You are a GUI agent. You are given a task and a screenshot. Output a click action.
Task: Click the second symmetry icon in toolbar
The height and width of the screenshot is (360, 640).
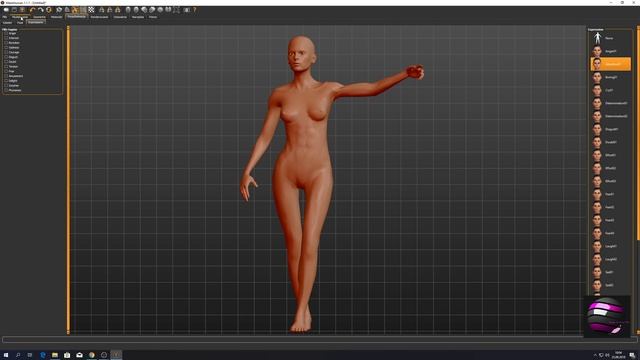(109, 10)
